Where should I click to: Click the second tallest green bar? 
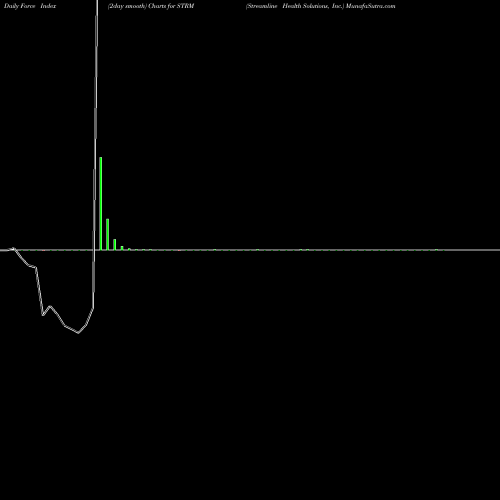(108, 234)
